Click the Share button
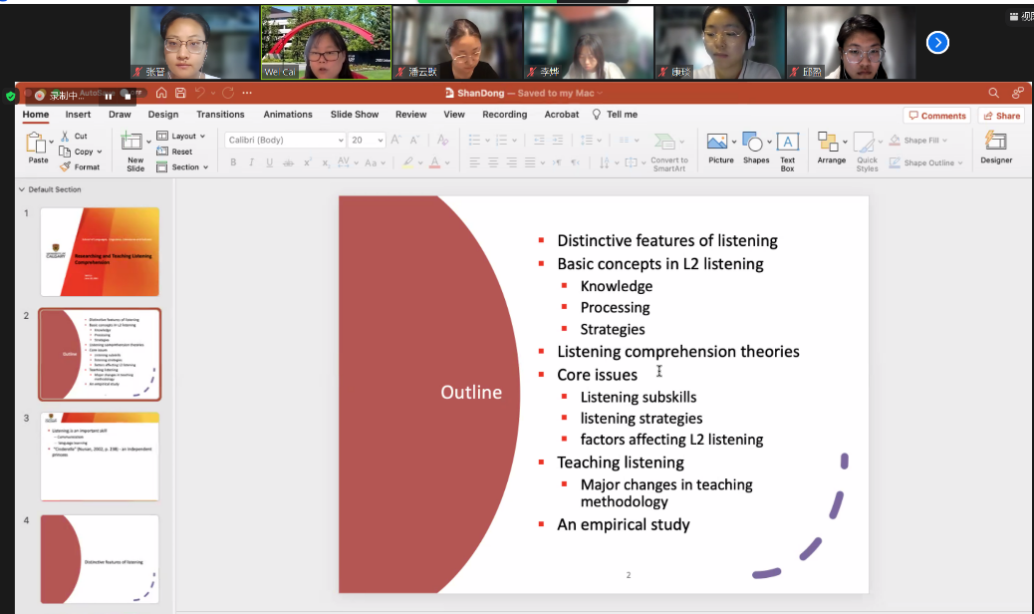This screenshot has width=1034, height=614. (x=1001, y=116)
